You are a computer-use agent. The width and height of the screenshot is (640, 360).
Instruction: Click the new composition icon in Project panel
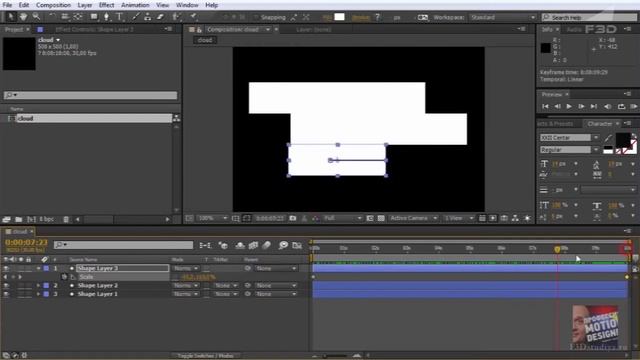click(31, 219)
